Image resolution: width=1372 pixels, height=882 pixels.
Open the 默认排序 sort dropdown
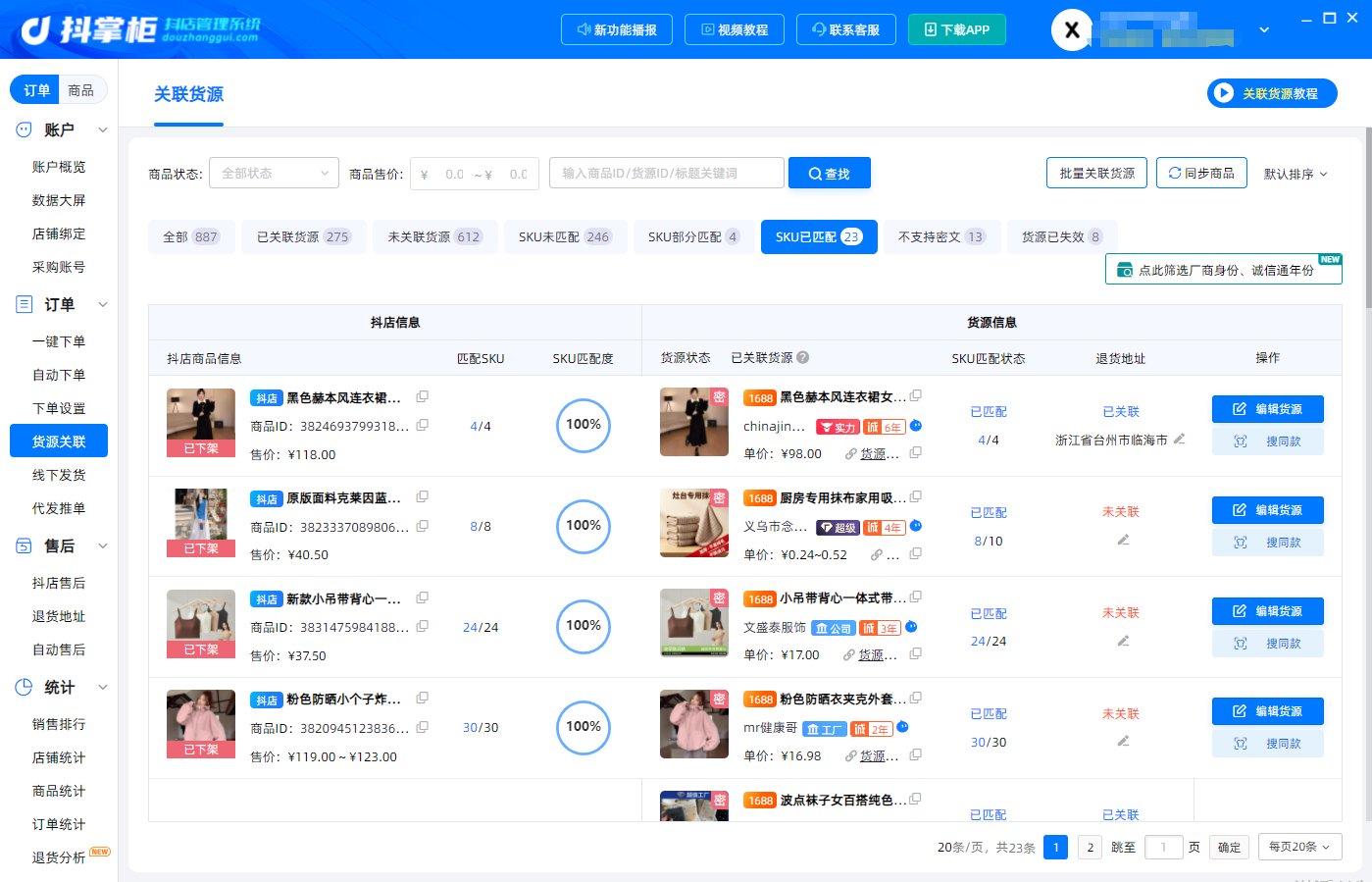(1296, 174)
